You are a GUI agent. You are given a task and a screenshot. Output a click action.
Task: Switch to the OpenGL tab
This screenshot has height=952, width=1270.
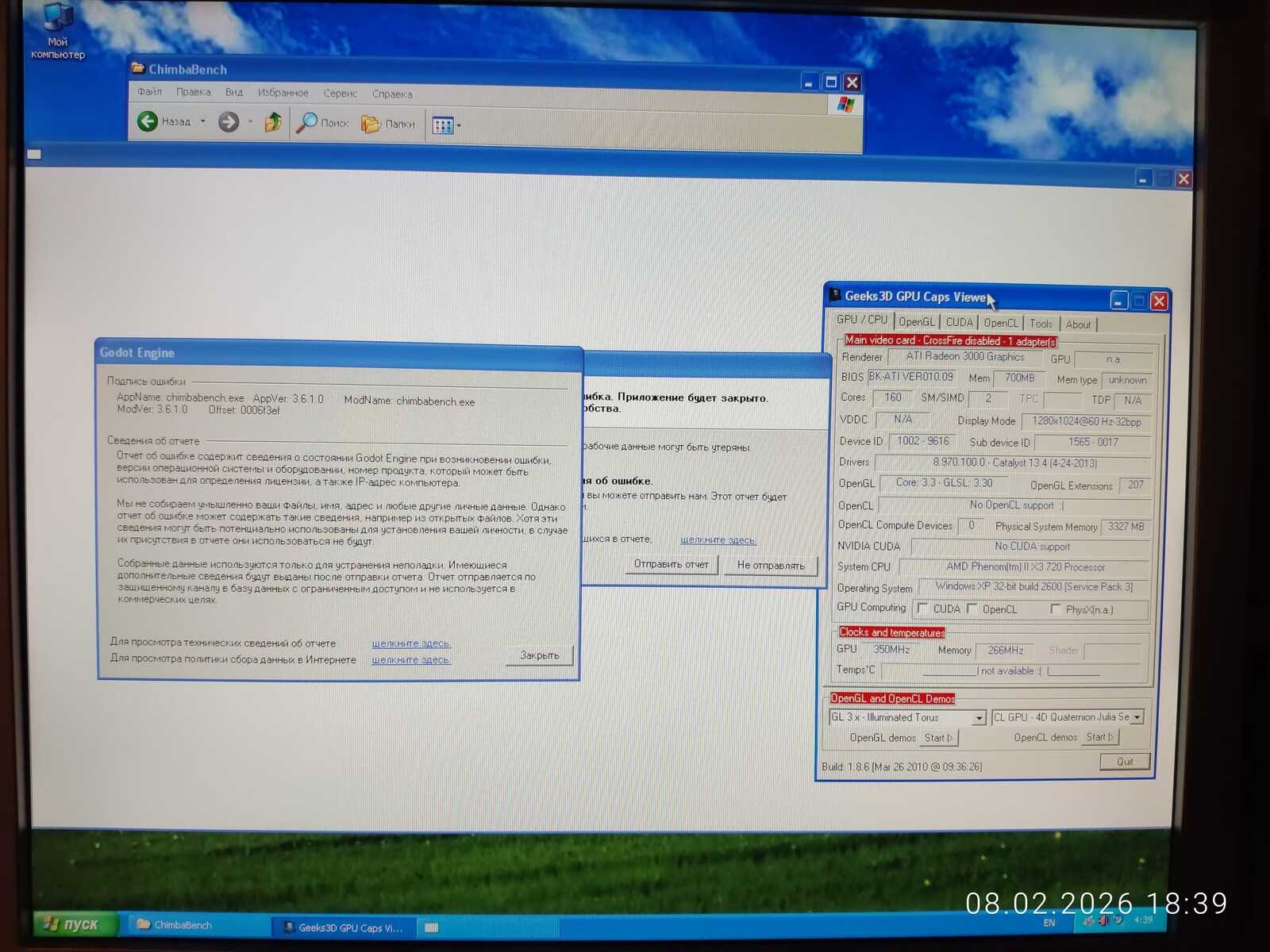tap(917, 321)
